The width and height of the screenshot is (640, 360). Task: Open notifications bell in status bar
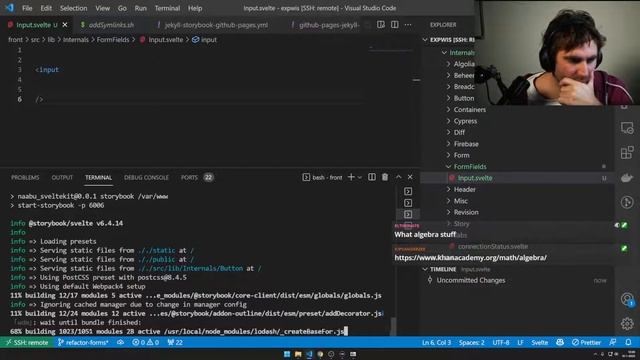click(629, 342)
